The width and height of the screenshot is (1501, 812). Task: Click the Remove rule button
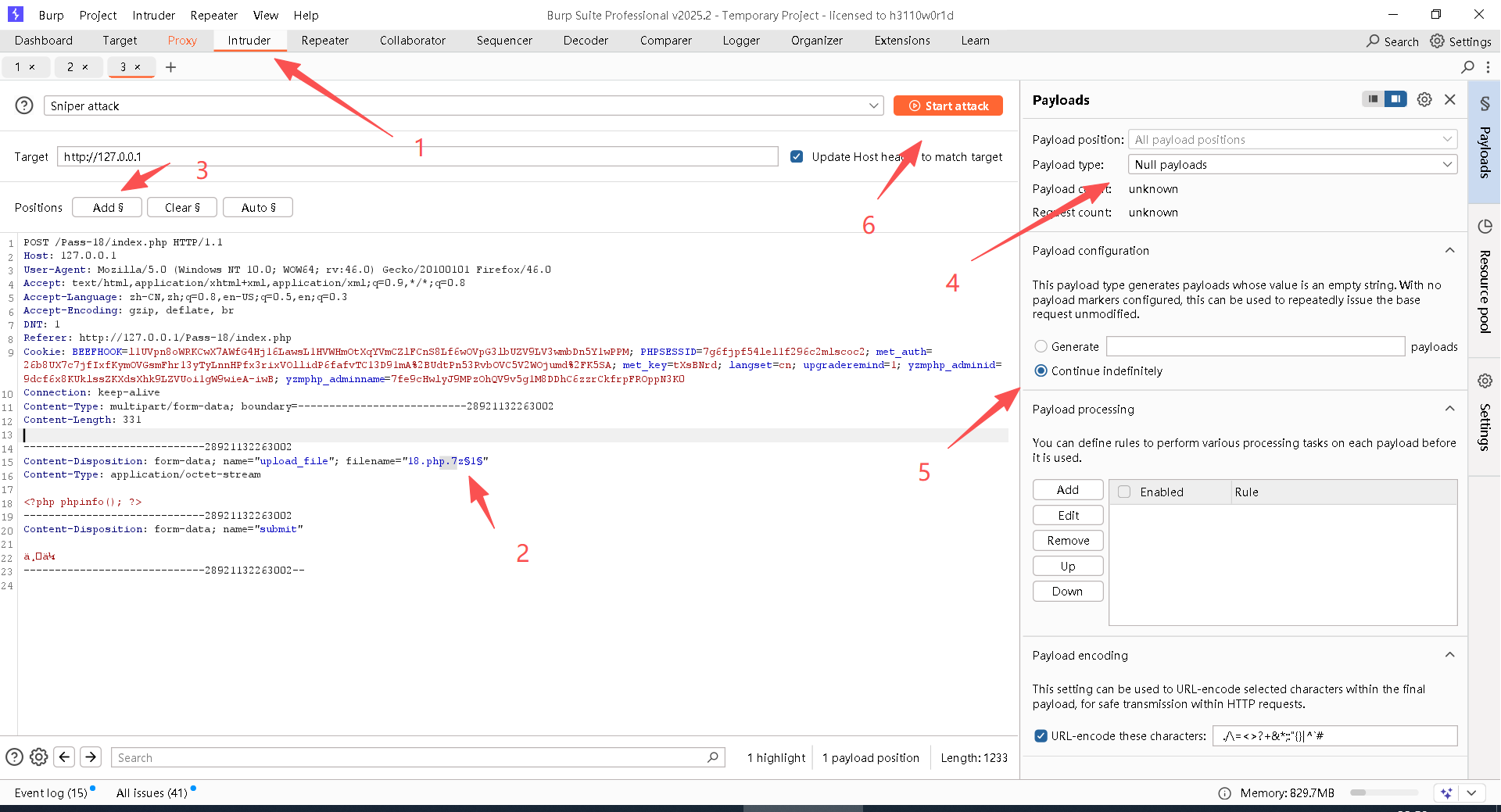tap(1068, 541)
